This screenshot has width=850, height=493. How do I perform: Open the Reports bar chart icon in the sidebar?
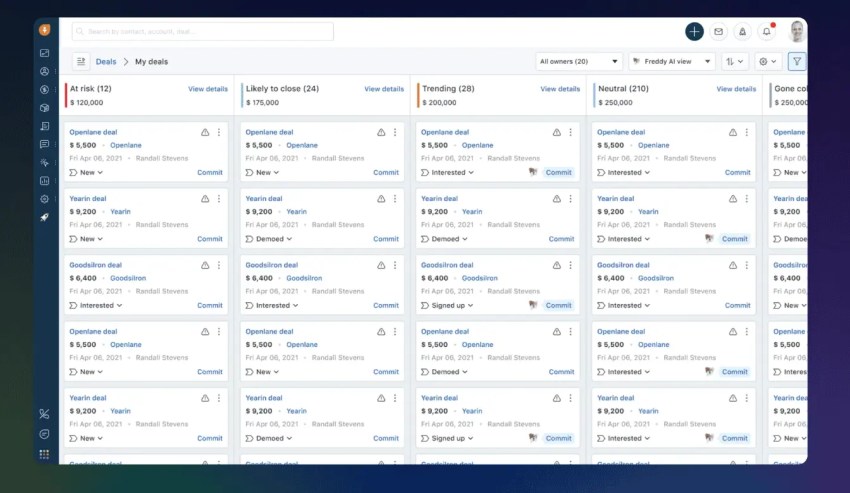tap(44, 181)
